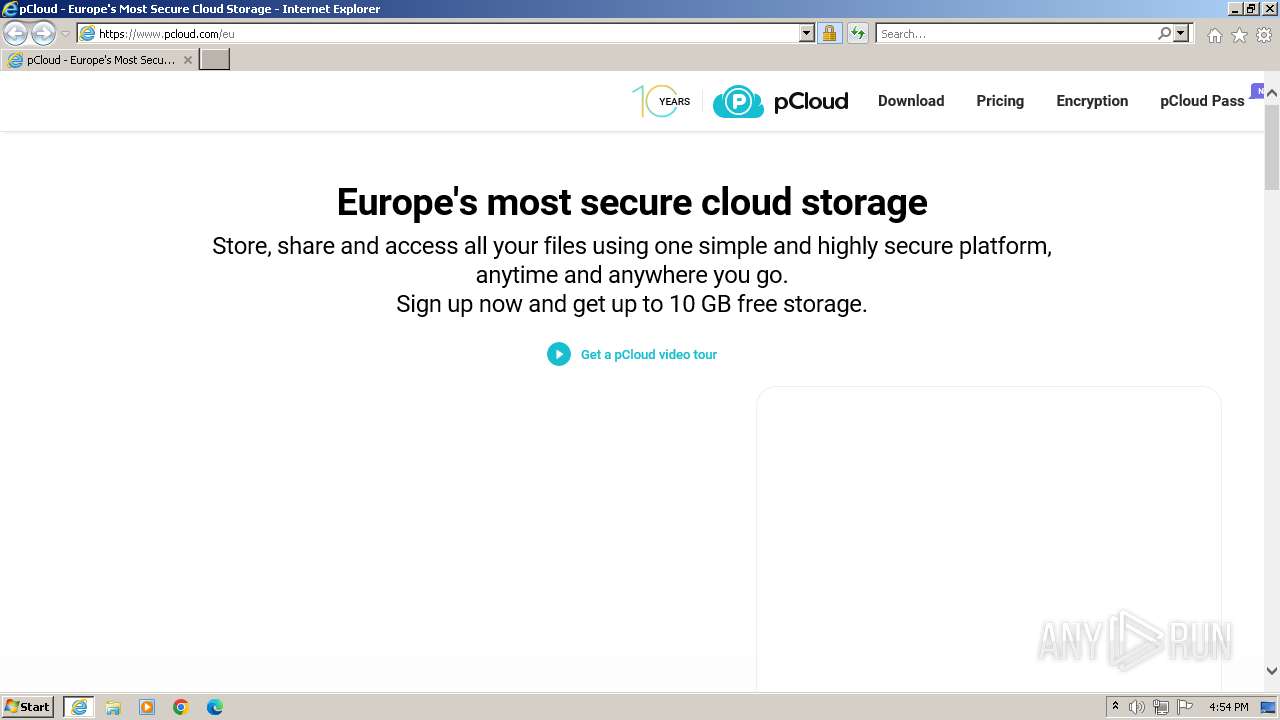This screenshot has height=720, width=1280.
Task: Refresh the page with the refresh icon
Action: pos(858,33)
